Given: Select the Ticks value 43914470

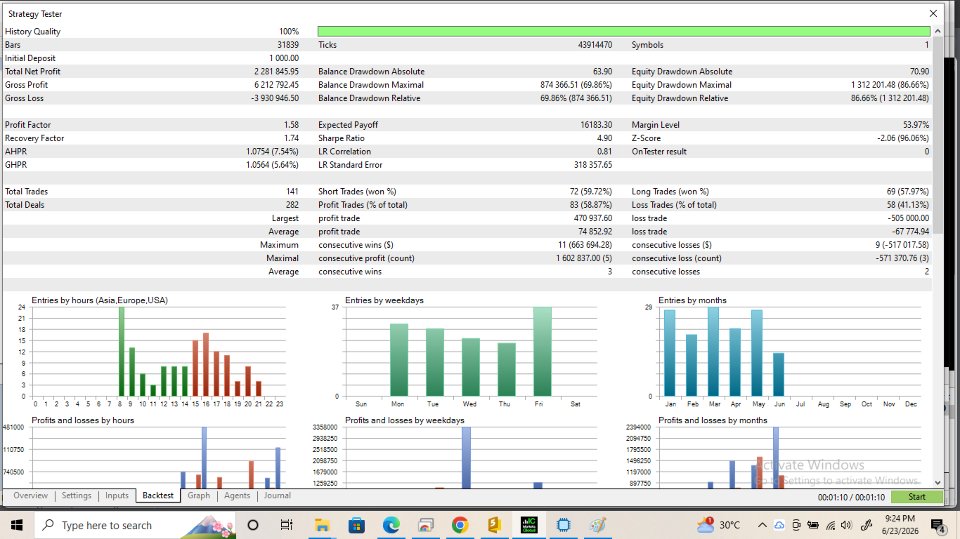Looking at the screenshot, I should coord(594,45).
